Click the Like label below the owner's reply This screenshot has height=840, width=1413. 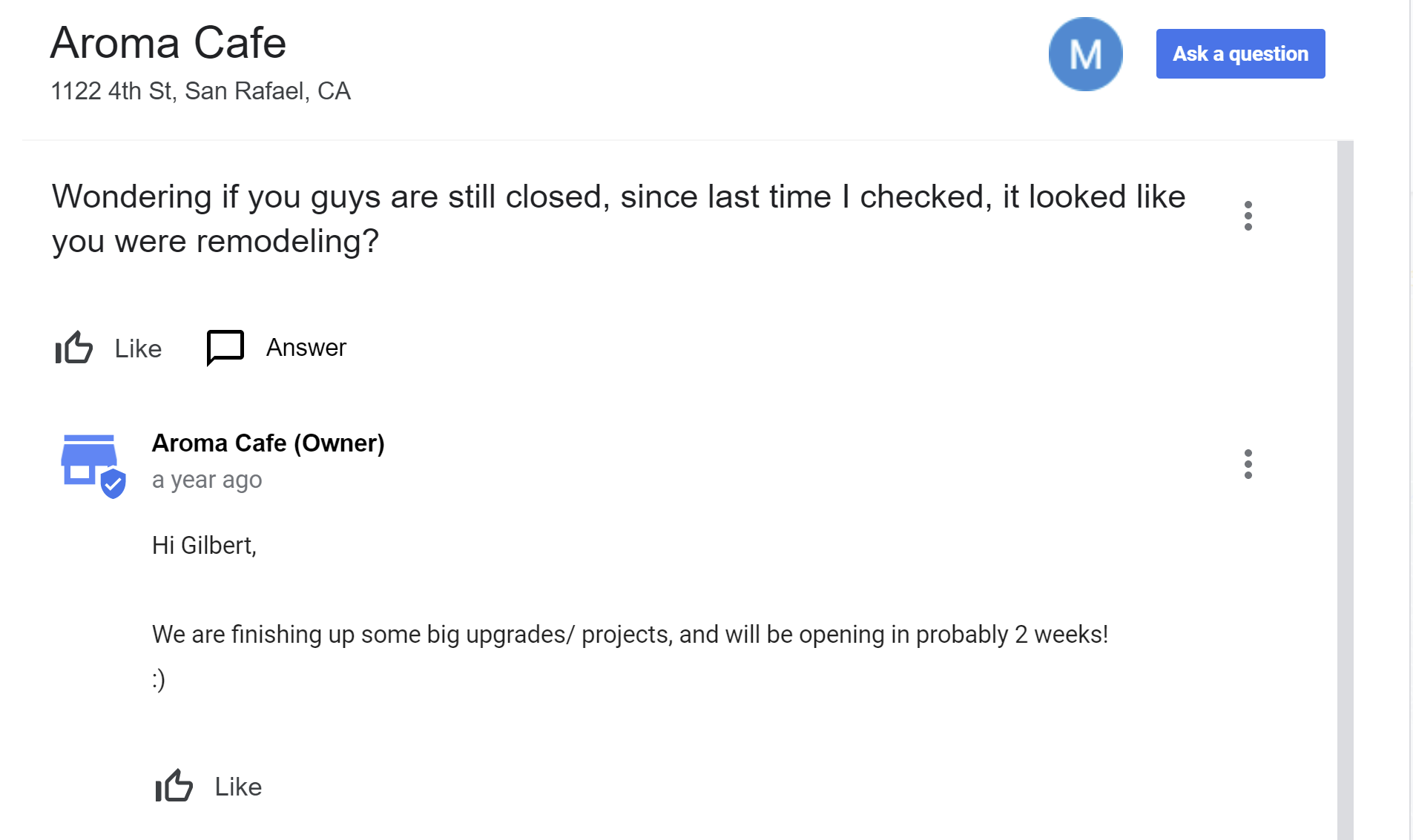(x=238, y=787)
